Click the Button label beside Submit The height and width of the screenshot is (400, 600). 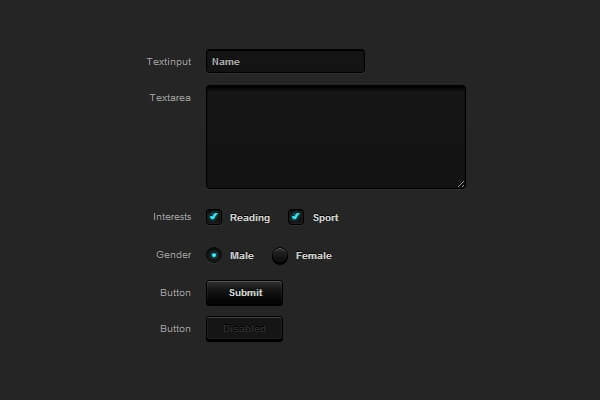click(x=175, y=293)
